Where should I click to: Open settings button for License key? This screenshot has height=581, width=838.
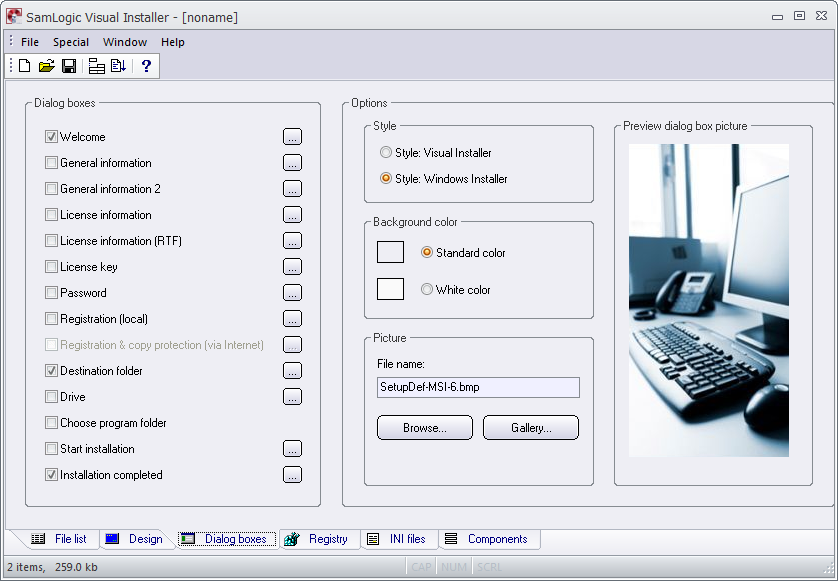[292, 267]
